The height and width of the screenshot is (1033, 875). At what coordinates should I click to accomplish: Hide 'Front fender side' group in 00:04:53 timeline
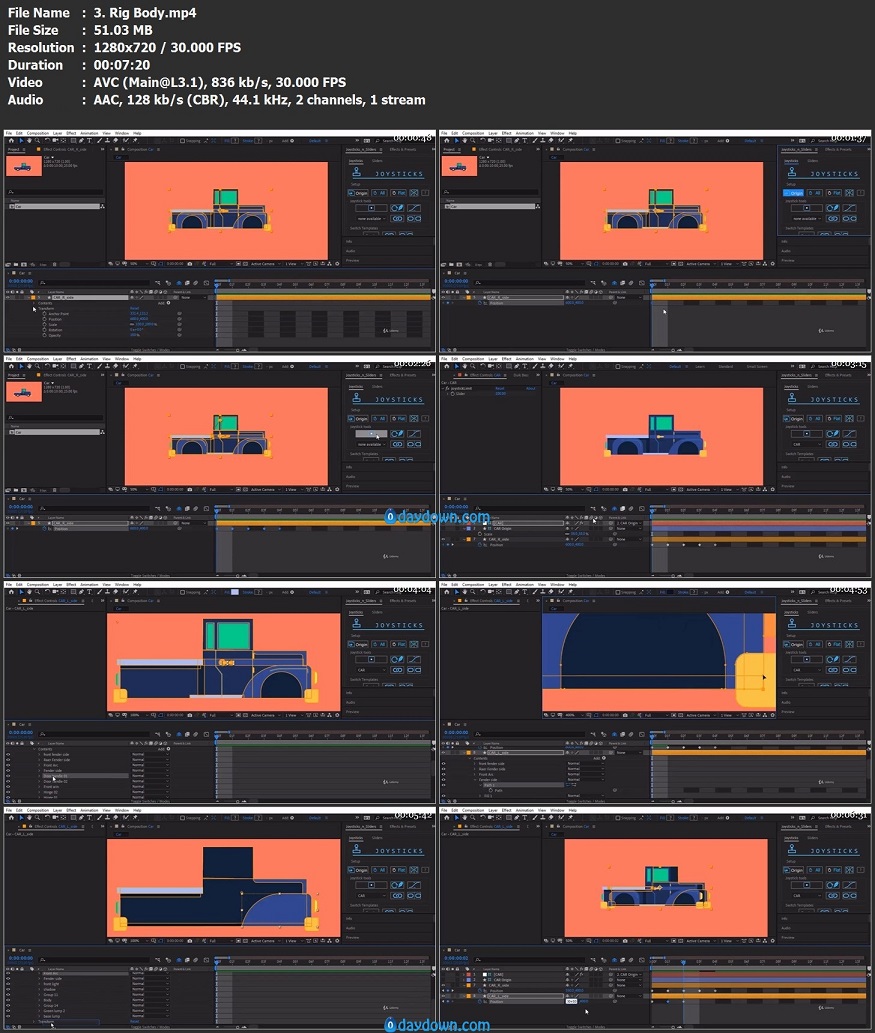445,763
